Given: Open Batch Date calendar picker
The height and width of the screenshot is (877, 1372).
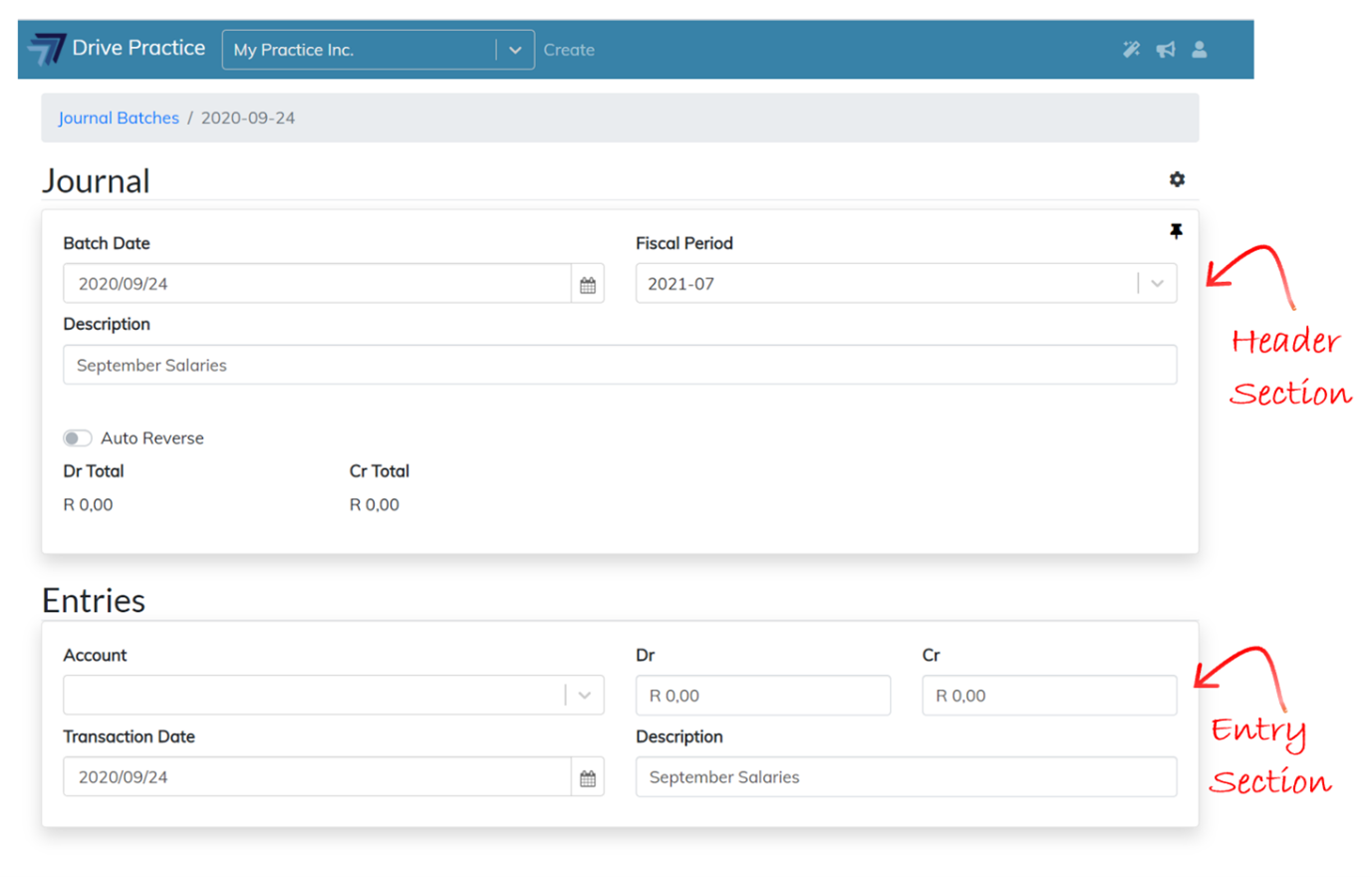Looking at the screenshot, I should 588,284.
